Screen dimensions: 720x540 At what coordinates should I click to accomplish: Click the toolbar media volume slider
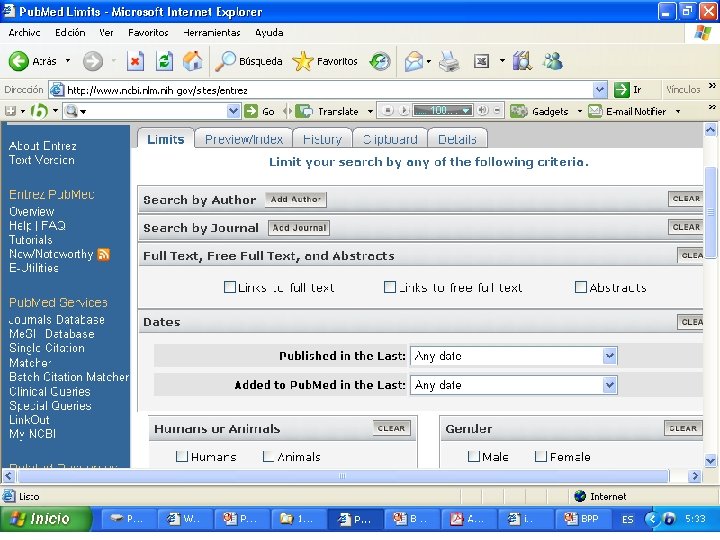pyautogui.click(x=443, y=111)
